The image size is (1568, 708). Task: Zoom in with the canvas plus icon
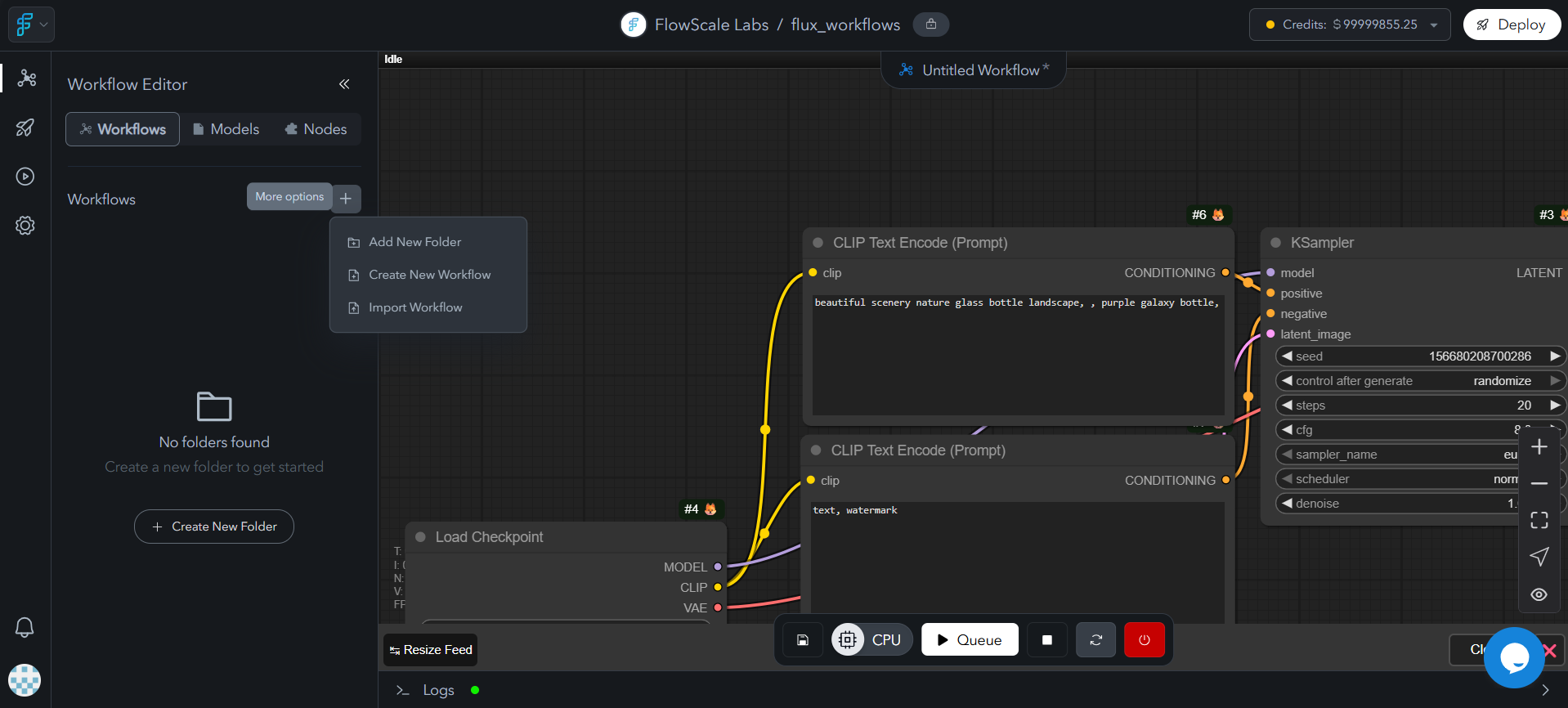(1539, 447)
